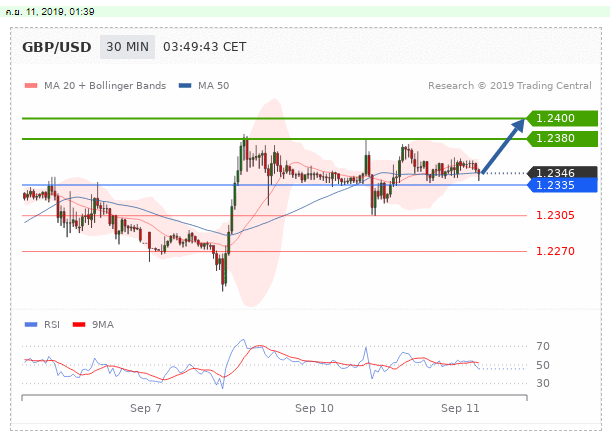The image size is (610, 438).
Task: Click the GBP/USD pair title
Action: click(56, 47)
